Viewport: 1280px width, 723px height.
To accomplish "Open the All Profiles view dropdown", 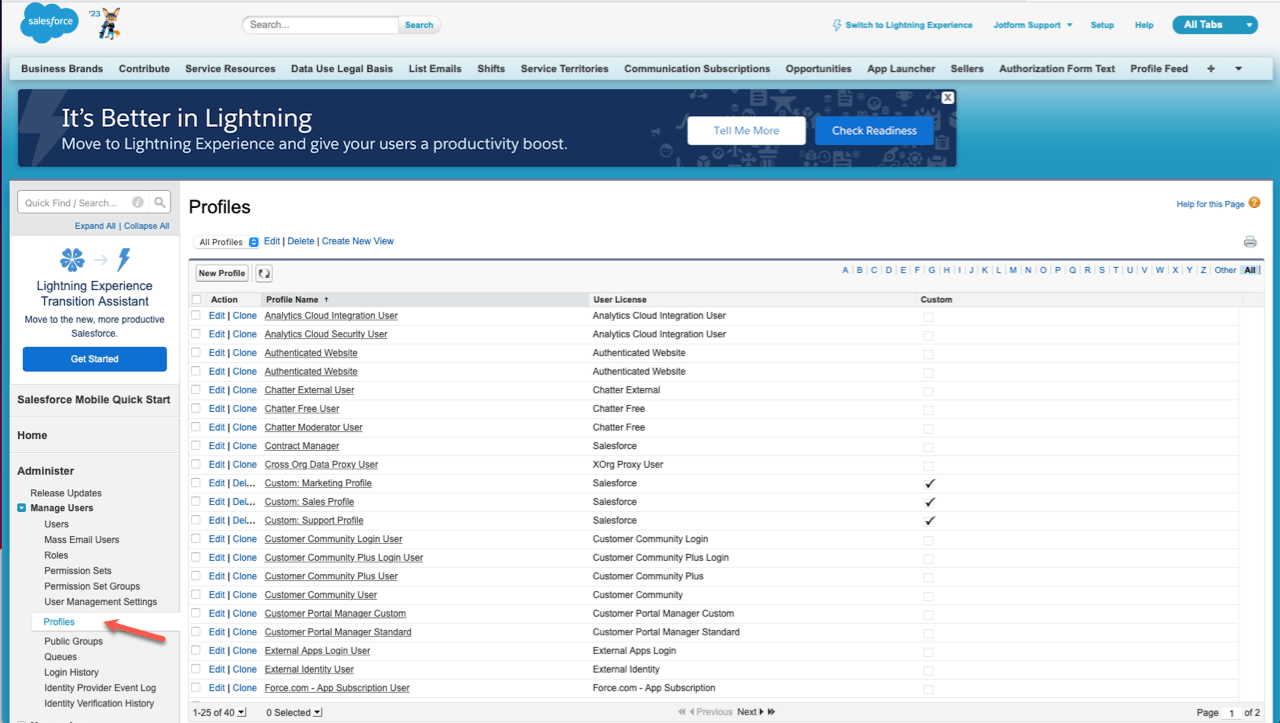I will pos(227,242).
